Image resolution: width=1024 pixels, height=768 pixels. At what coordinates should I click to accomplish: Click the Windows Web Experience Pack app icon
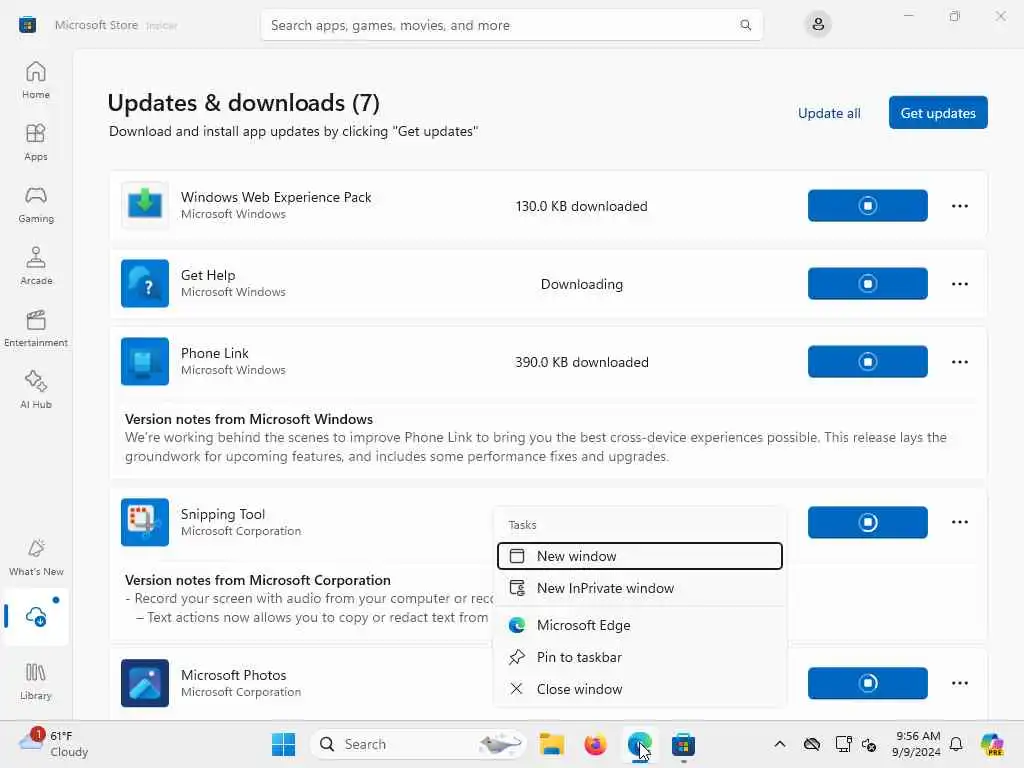tap(145, 205)
